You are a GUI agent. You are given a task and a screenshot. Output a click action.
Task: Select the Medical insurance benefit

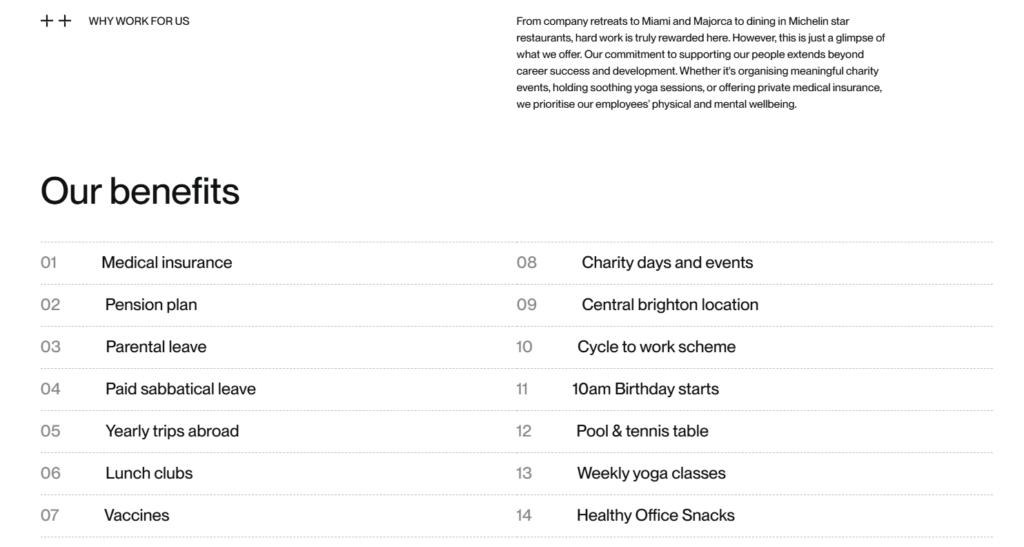coord(167,262)
